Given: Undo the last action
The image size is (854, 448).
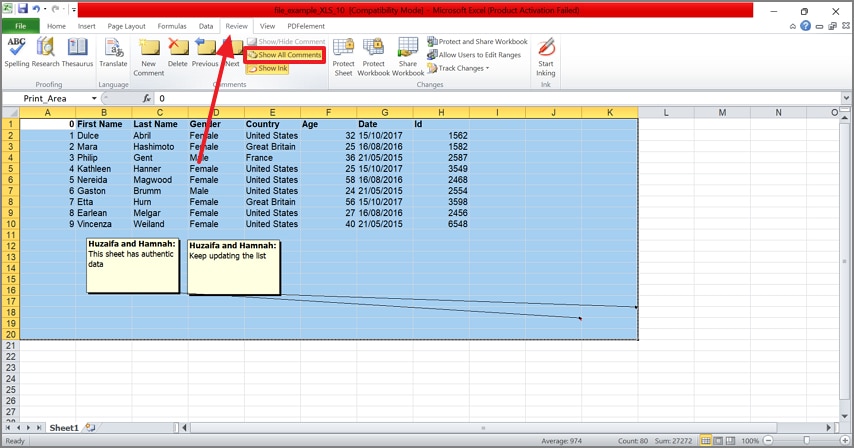Looking at the screenshot, I should (x=36, y=9).
